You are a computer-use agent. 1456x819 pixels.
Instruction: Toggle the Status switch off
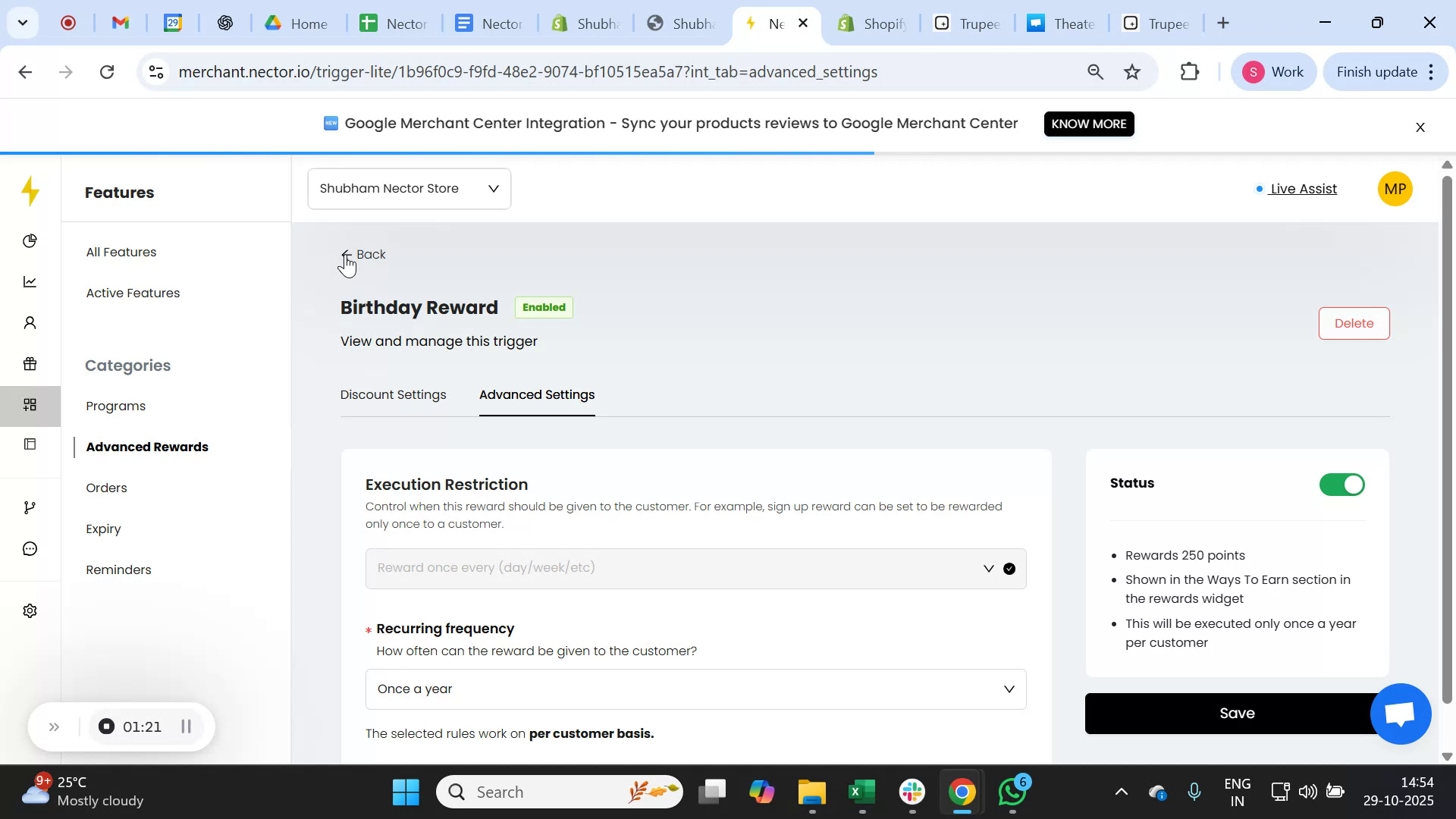[1341, 485]
